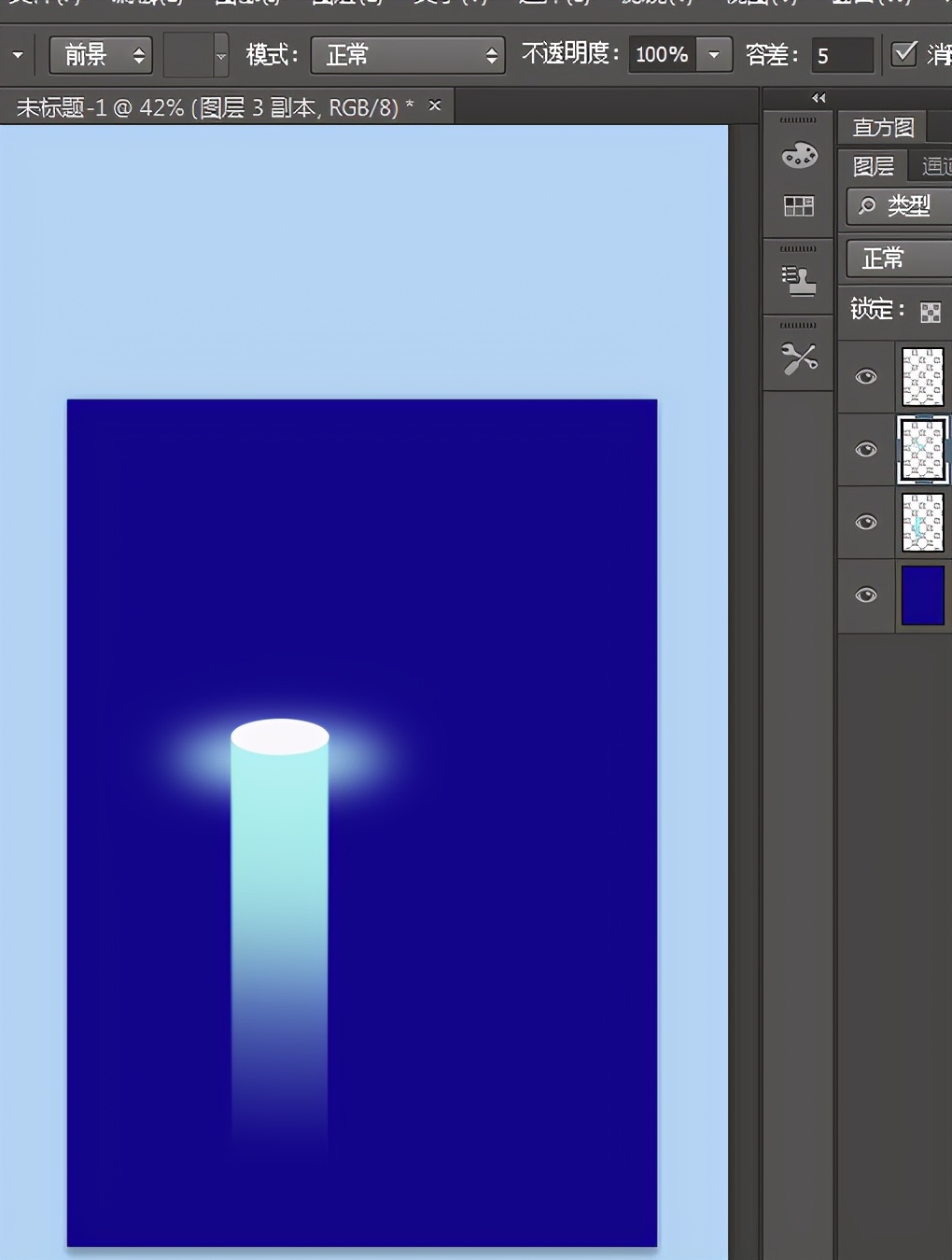Screen dimensions: 952x1260
Task: Click the search icon in layer filter
Action: coord(868,205)
